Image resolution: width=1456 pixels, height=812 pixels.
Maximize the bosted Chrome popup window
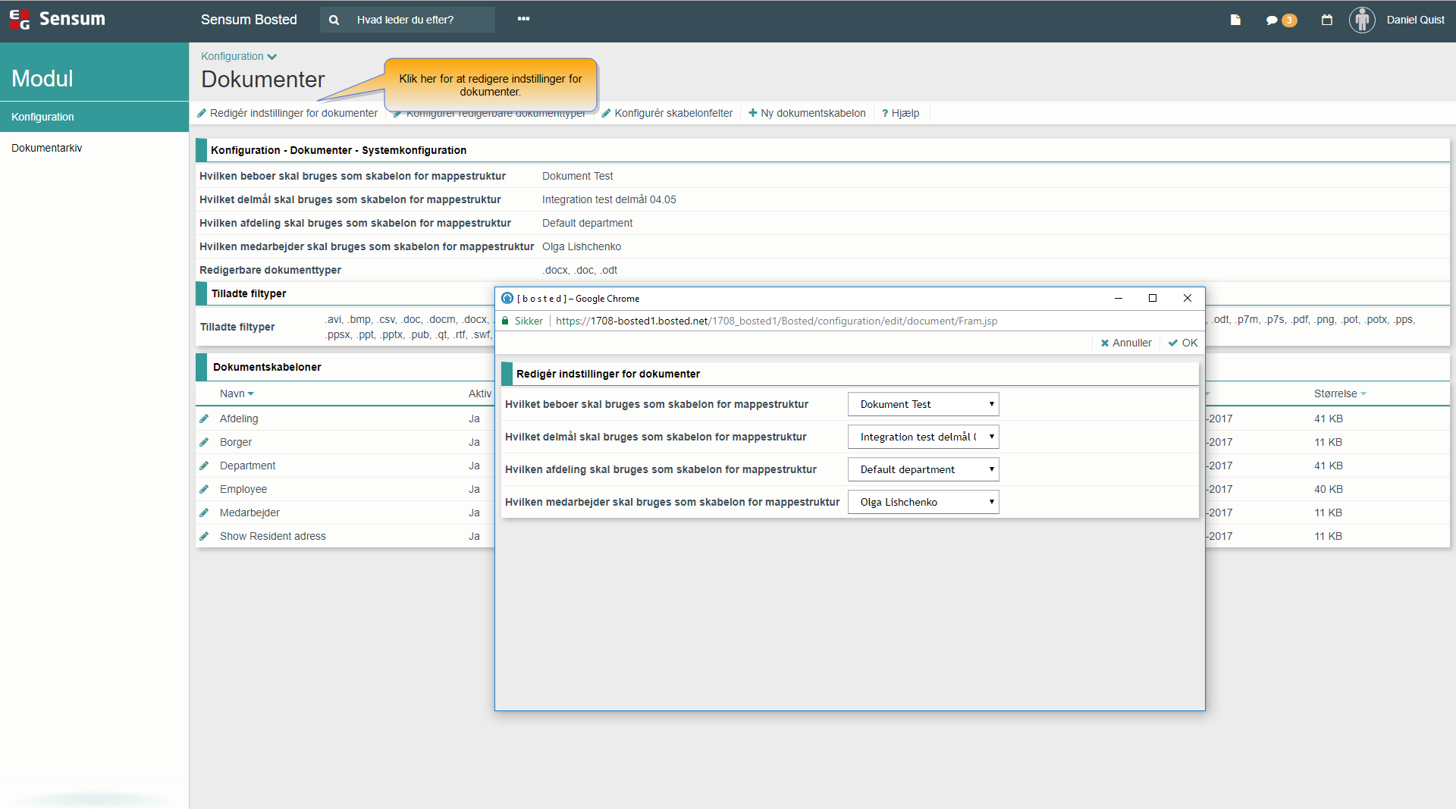(x=1153, y=298)
